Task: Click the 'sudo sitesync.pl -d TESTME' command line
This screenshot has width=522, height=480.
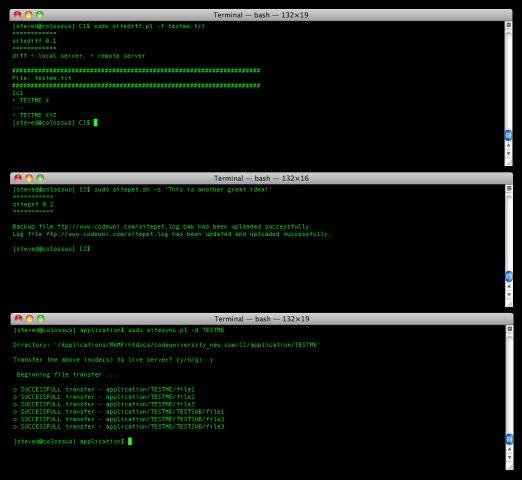Action: pyautogui.click(x=119, y=330)
